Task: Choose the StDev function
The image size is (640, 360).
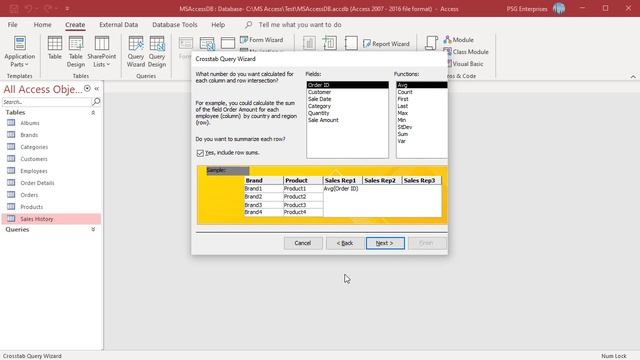Action: tap(422, 127)
